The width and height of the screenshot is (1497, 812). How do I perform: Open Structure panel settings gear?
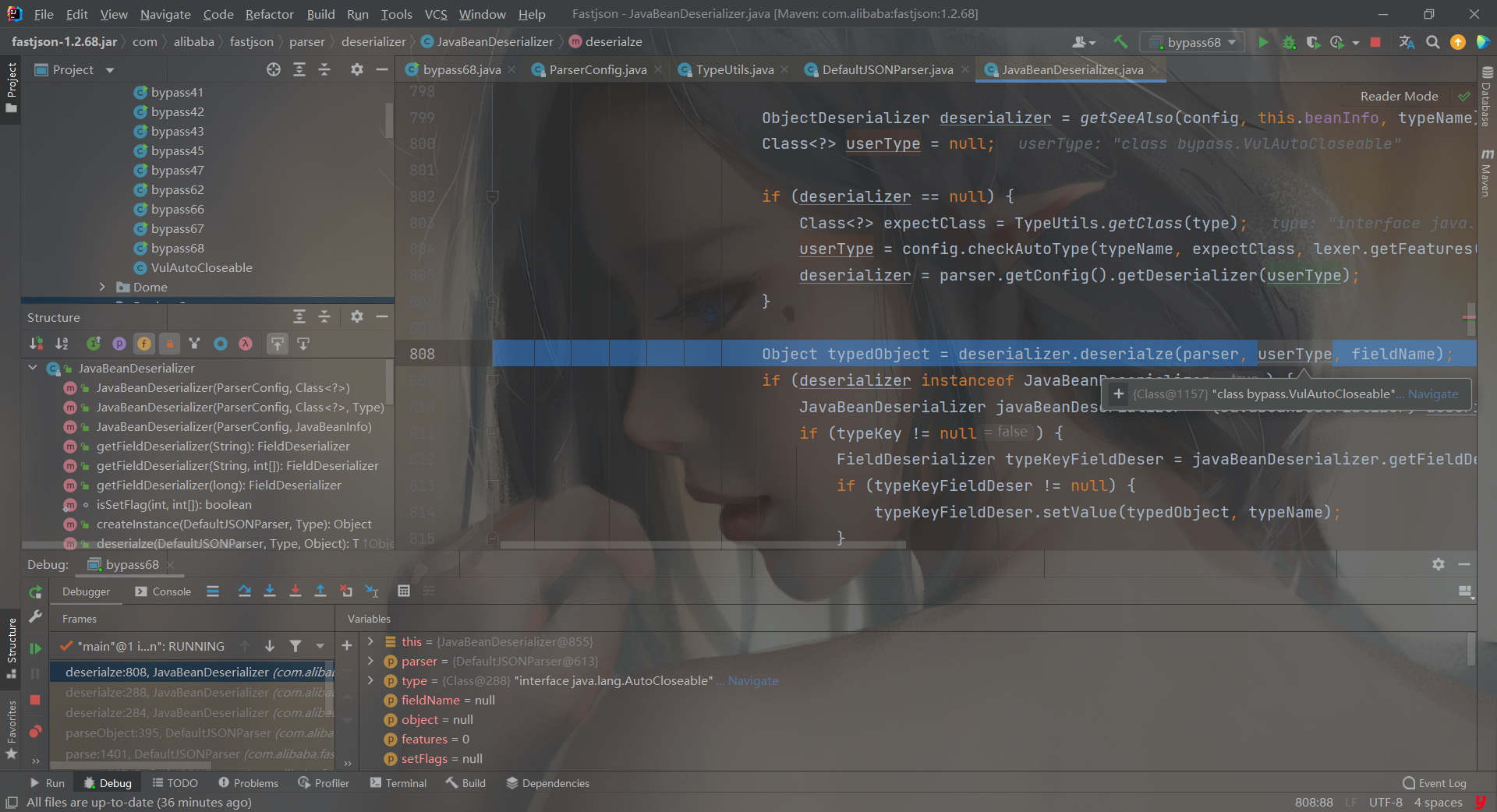coord(357,316)
